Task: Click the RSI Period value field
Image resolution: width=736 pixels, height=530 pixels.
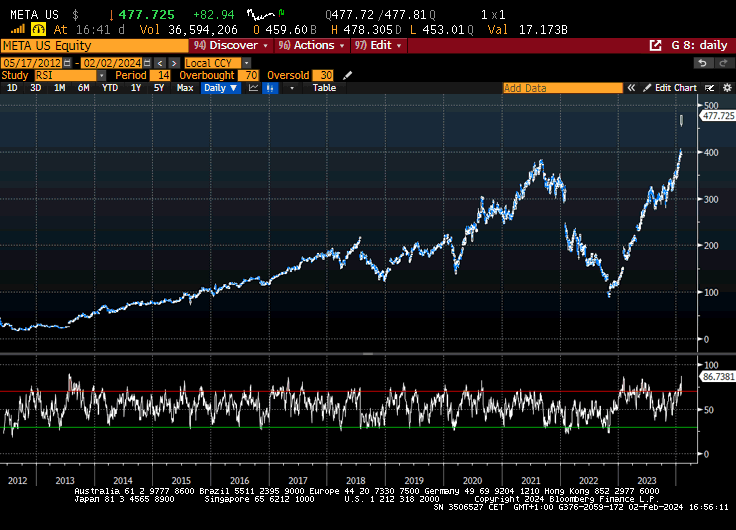Action: 161,76
